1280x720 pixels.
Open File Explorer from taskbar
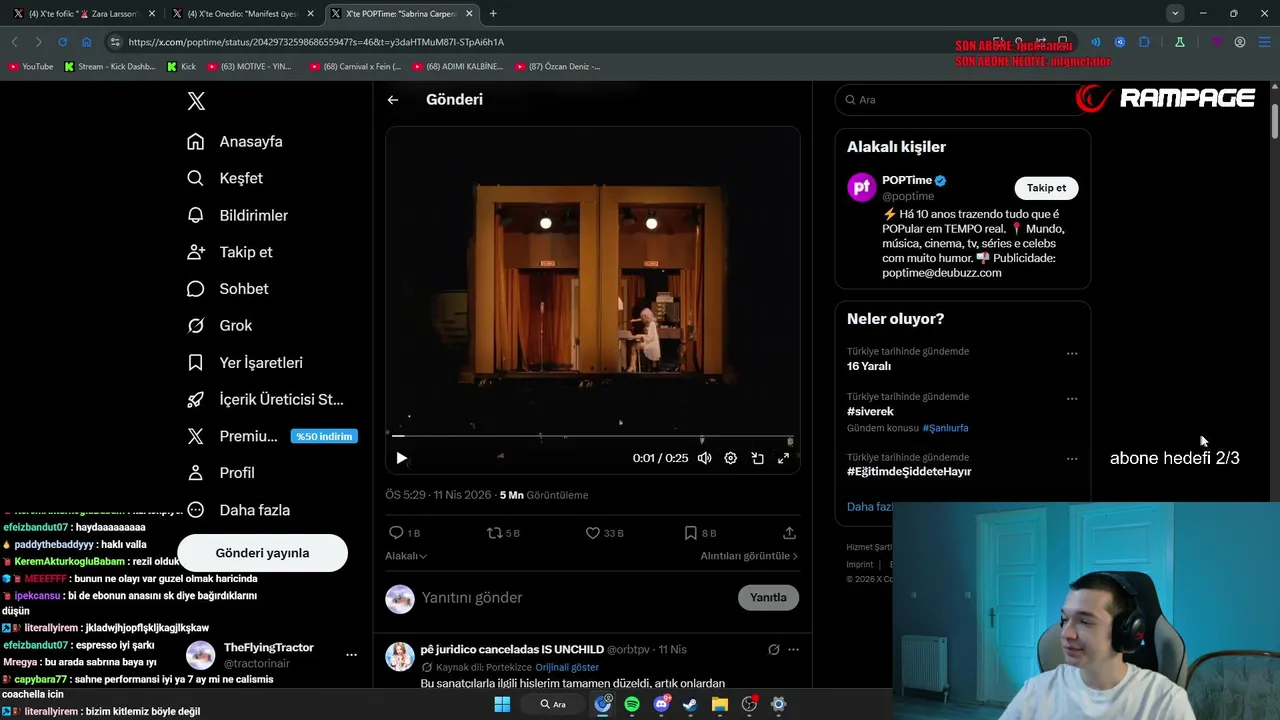[719, 704]
